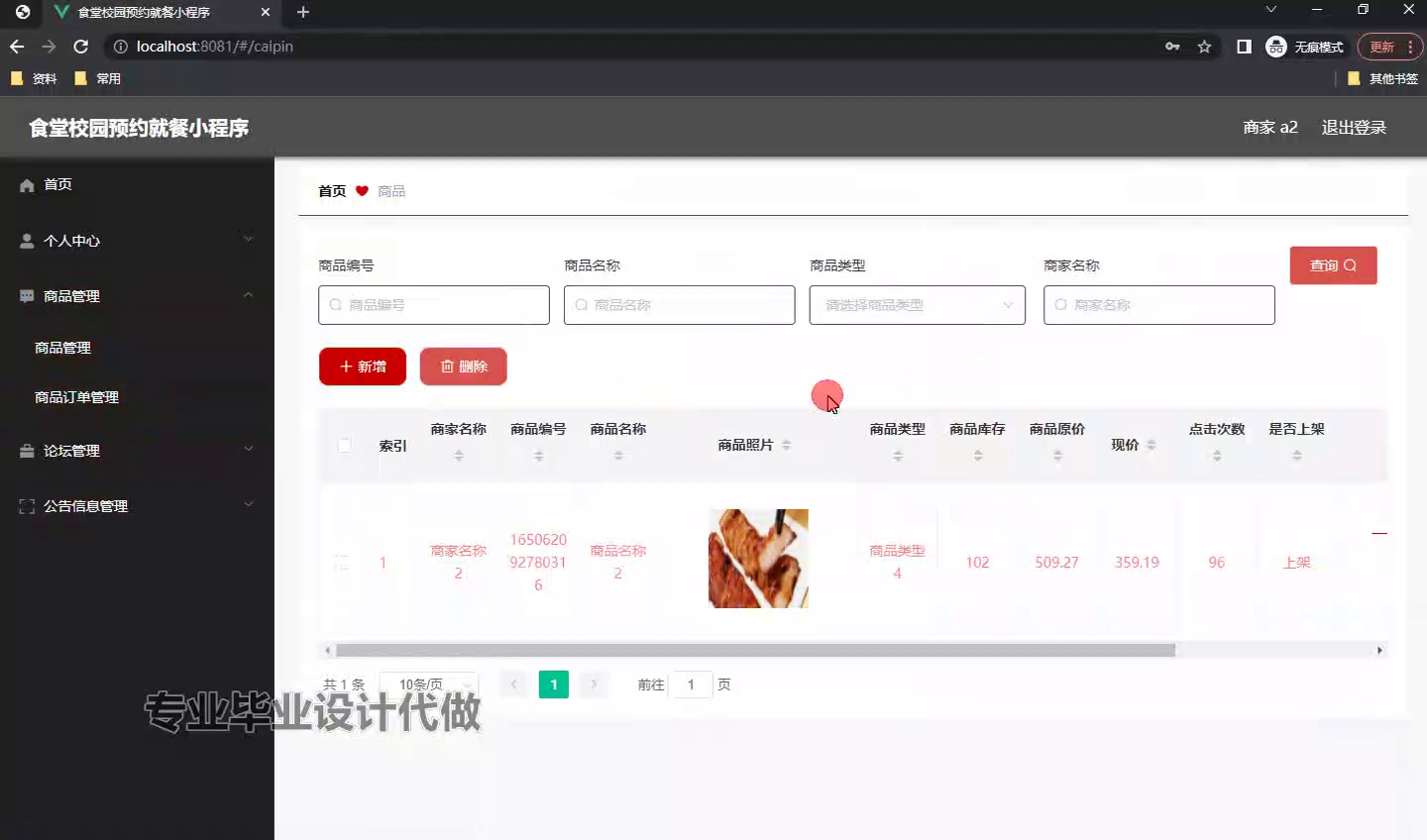
Task: Click the 359.19 current price cell
Action: [1137, 562]
